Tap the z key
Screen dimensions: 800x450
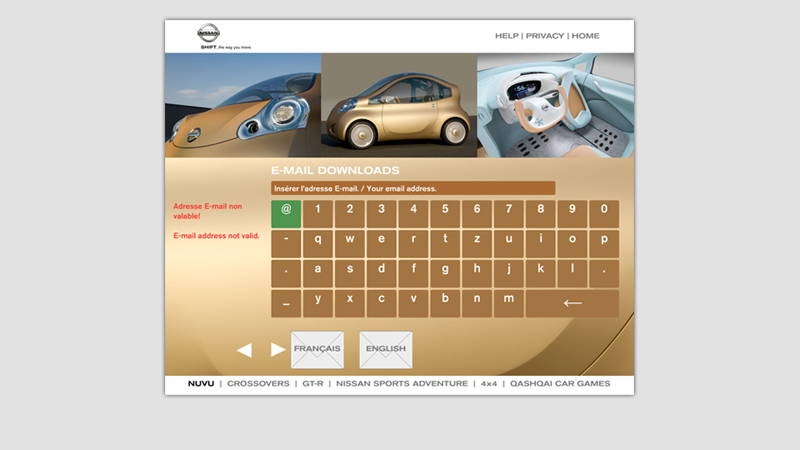[x=477, y=244]
